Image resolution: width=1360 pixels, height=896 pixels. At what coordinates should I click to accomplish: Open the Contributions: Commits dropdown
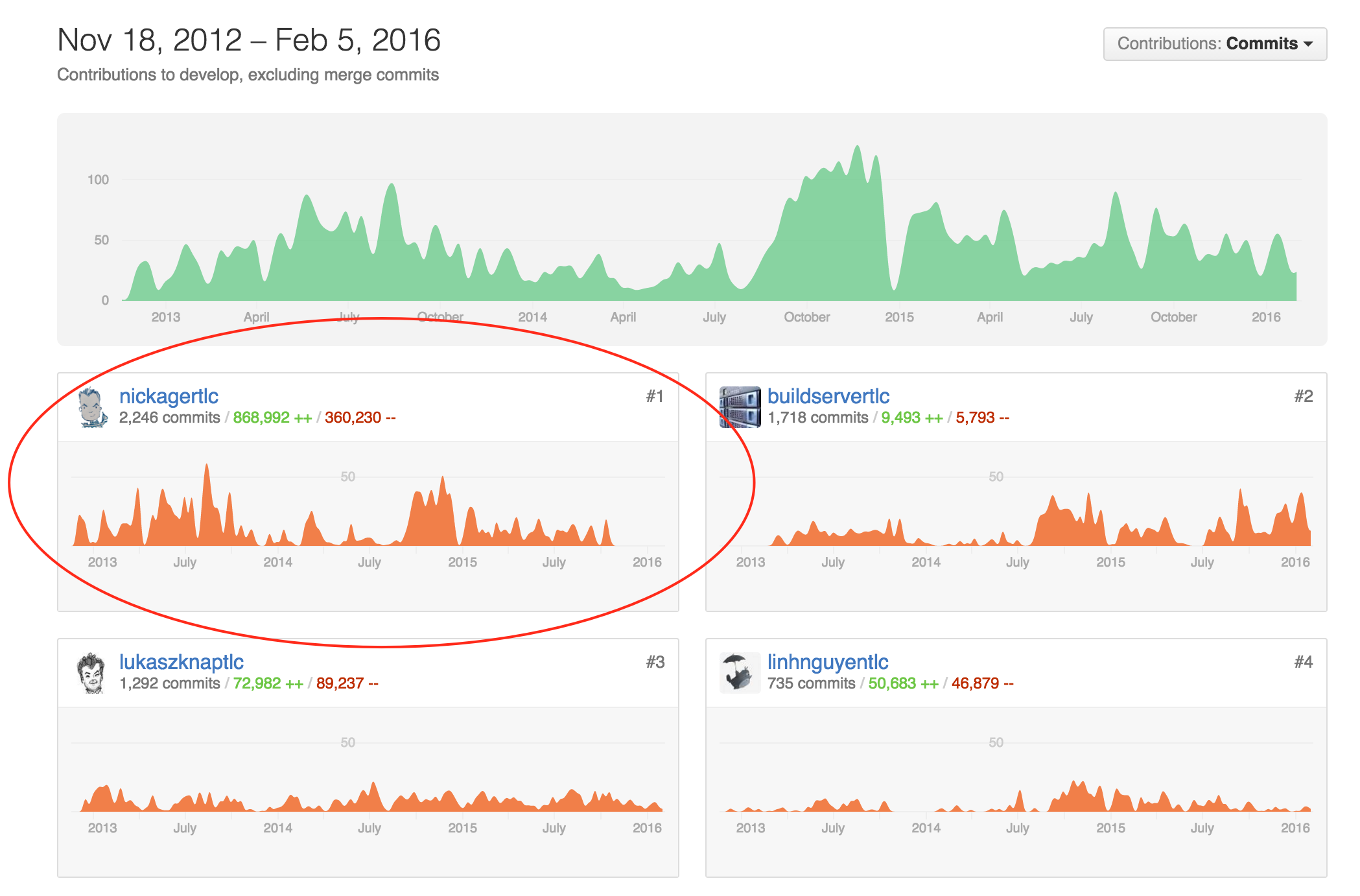pyautogui.click(x=1214, y=44)
